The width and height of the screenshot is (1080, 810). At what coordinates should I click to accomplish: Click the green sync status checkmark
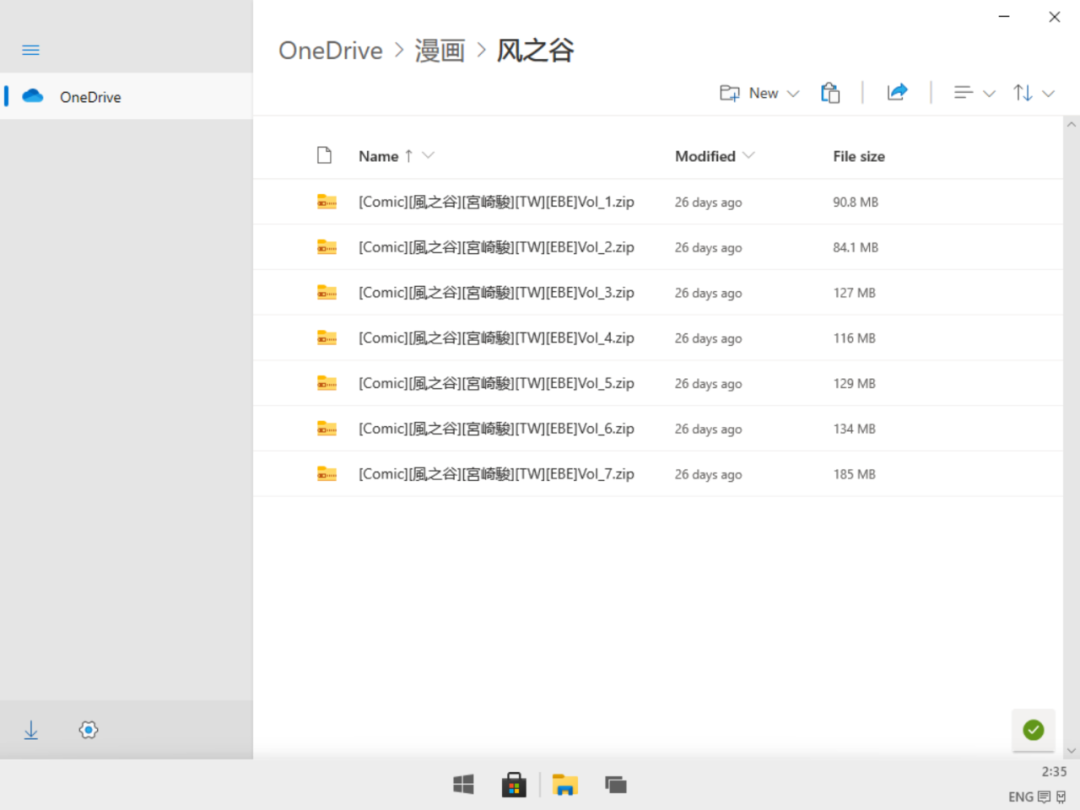tap(1033, 730)
